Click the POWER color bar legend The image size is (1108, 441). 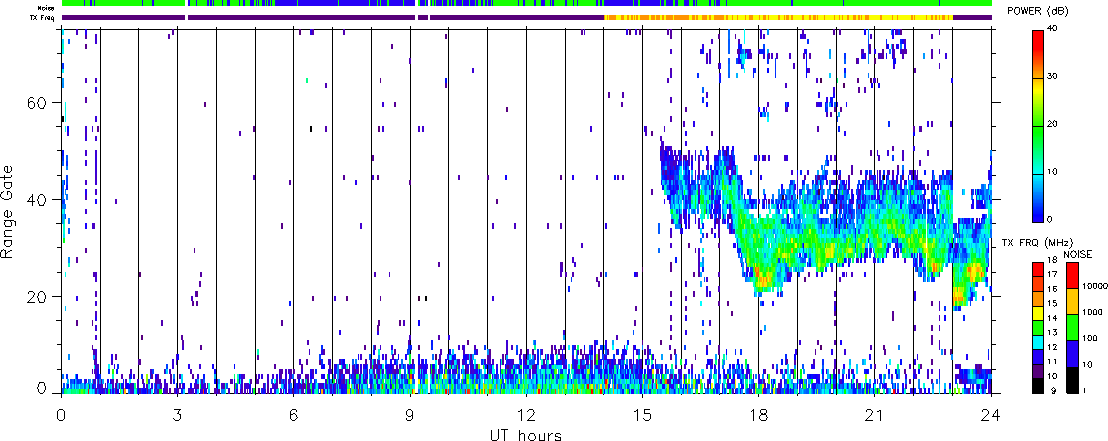1038,125
